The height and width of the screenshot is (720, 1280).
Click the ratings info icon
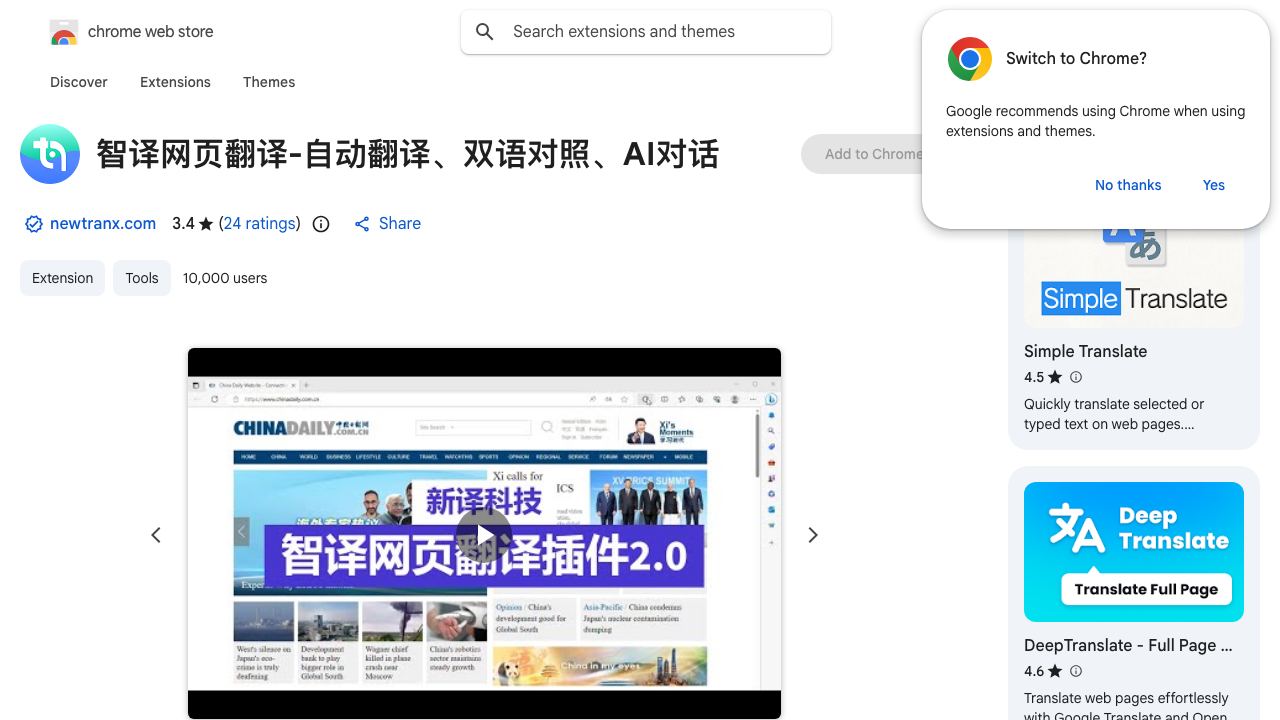(321, 224)
